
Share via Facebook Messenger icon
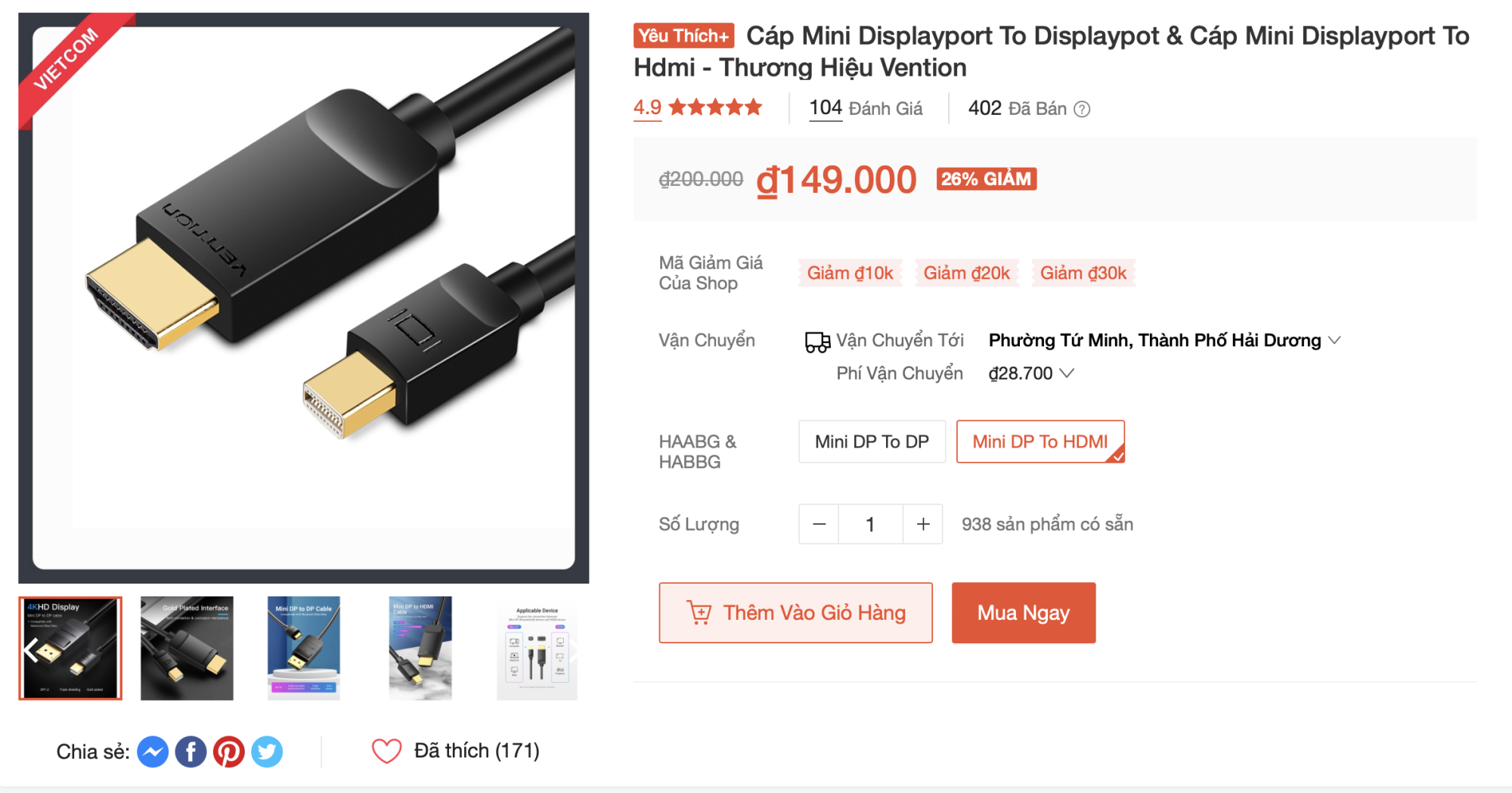(x=153, y=751)
